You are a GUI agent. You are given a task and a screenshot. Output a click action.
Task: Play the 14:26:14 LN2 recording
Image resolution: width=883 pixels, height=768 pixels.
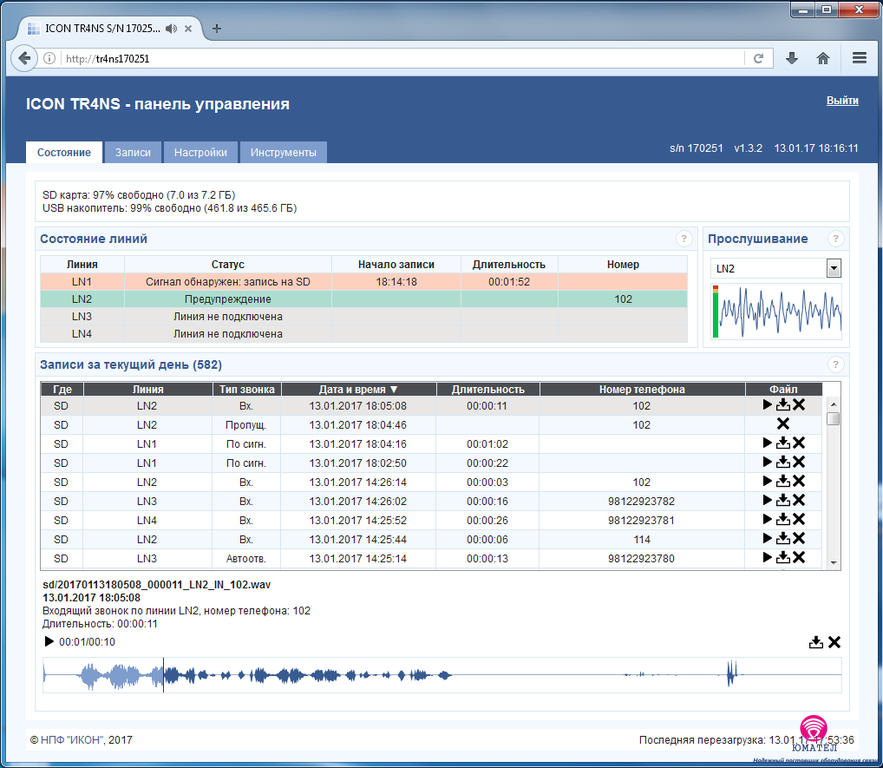point(767,481)
